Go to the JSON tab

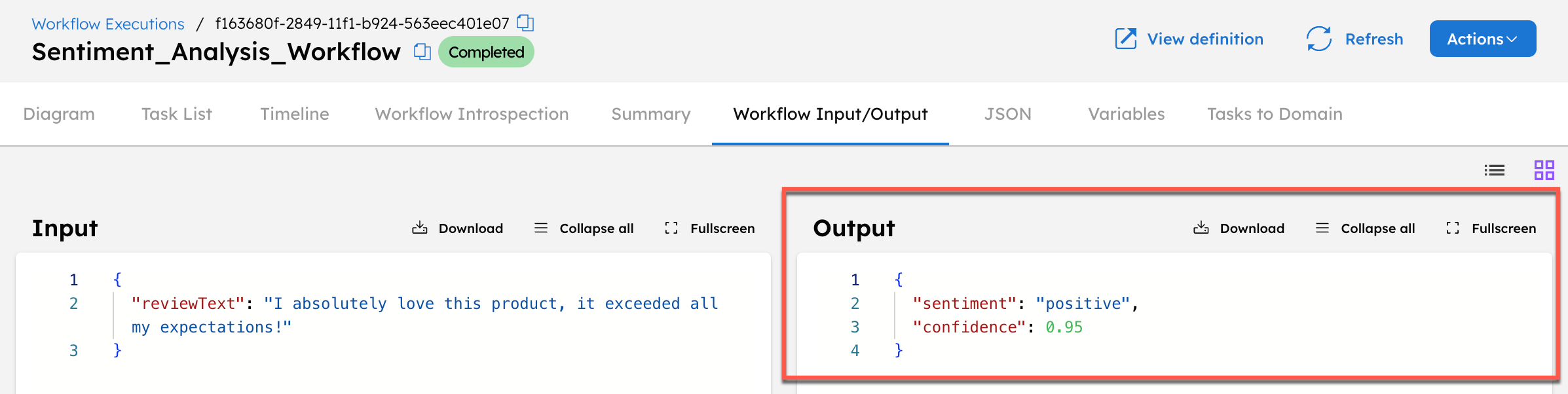(x=1007, y=114)
